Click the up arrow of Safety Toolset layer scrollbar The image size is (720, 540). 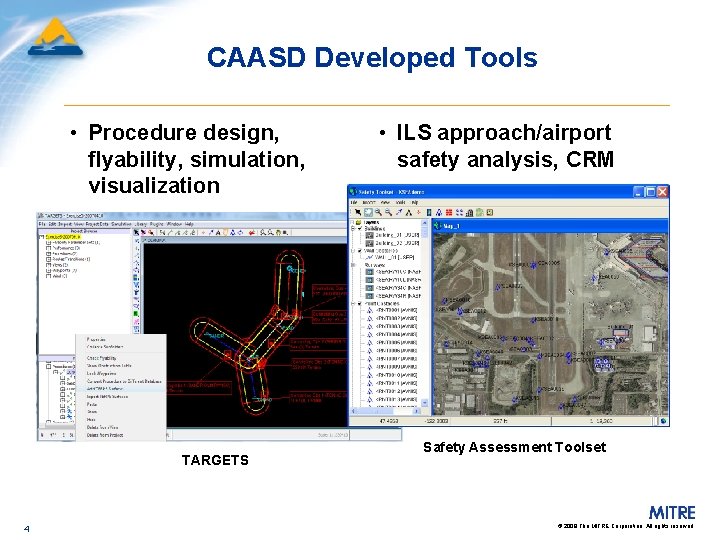pos(425,223)
